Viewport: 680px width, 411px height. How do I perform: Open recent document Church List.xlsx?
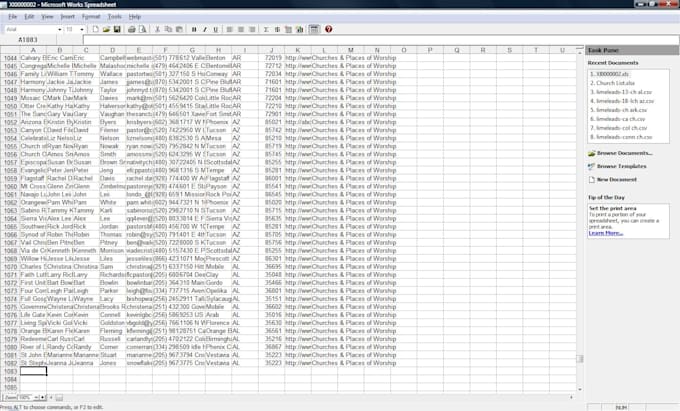tap(612, 83)
